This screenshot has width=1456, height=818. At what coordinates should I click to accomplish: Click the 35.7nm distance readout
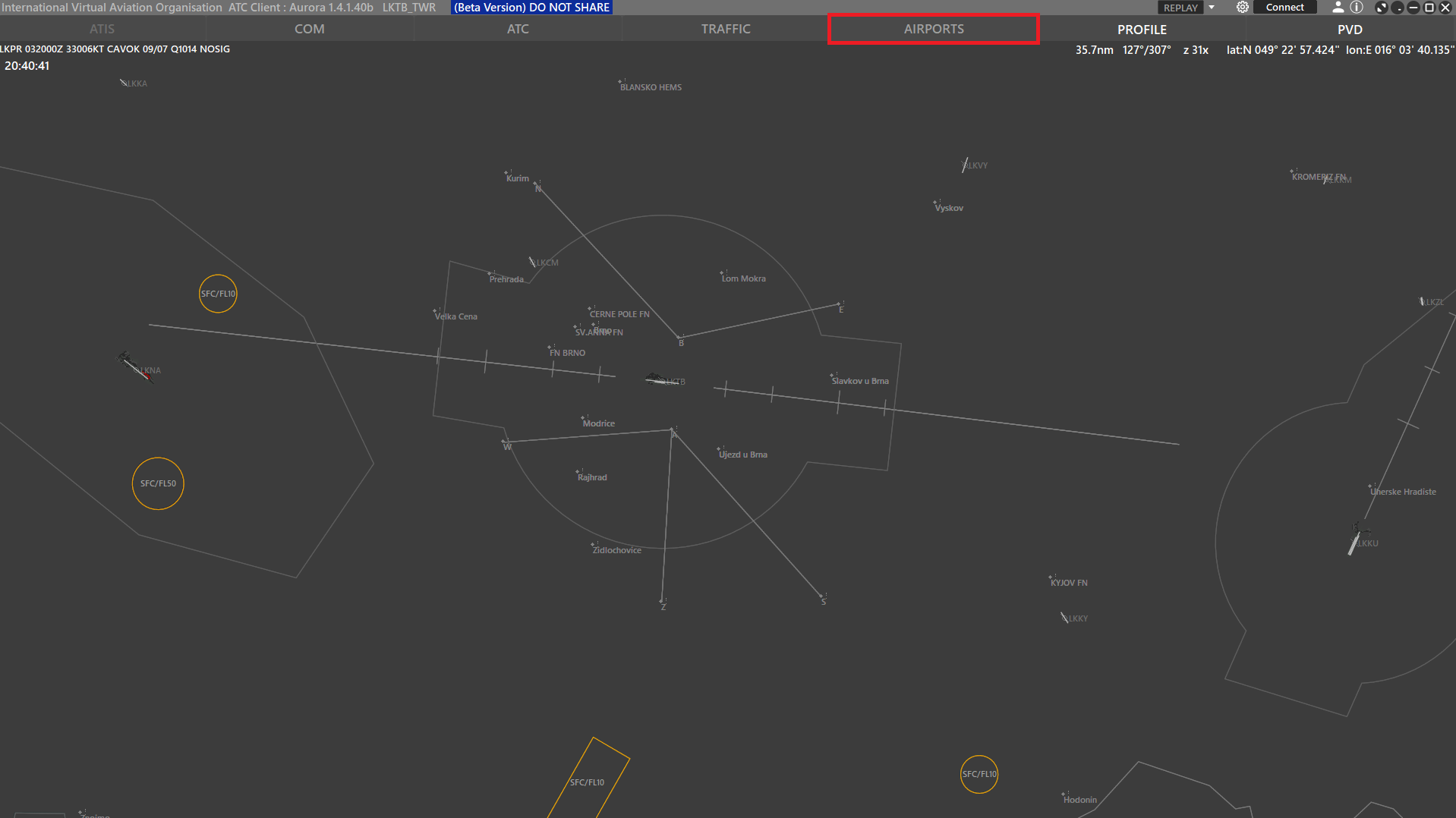1094,50
